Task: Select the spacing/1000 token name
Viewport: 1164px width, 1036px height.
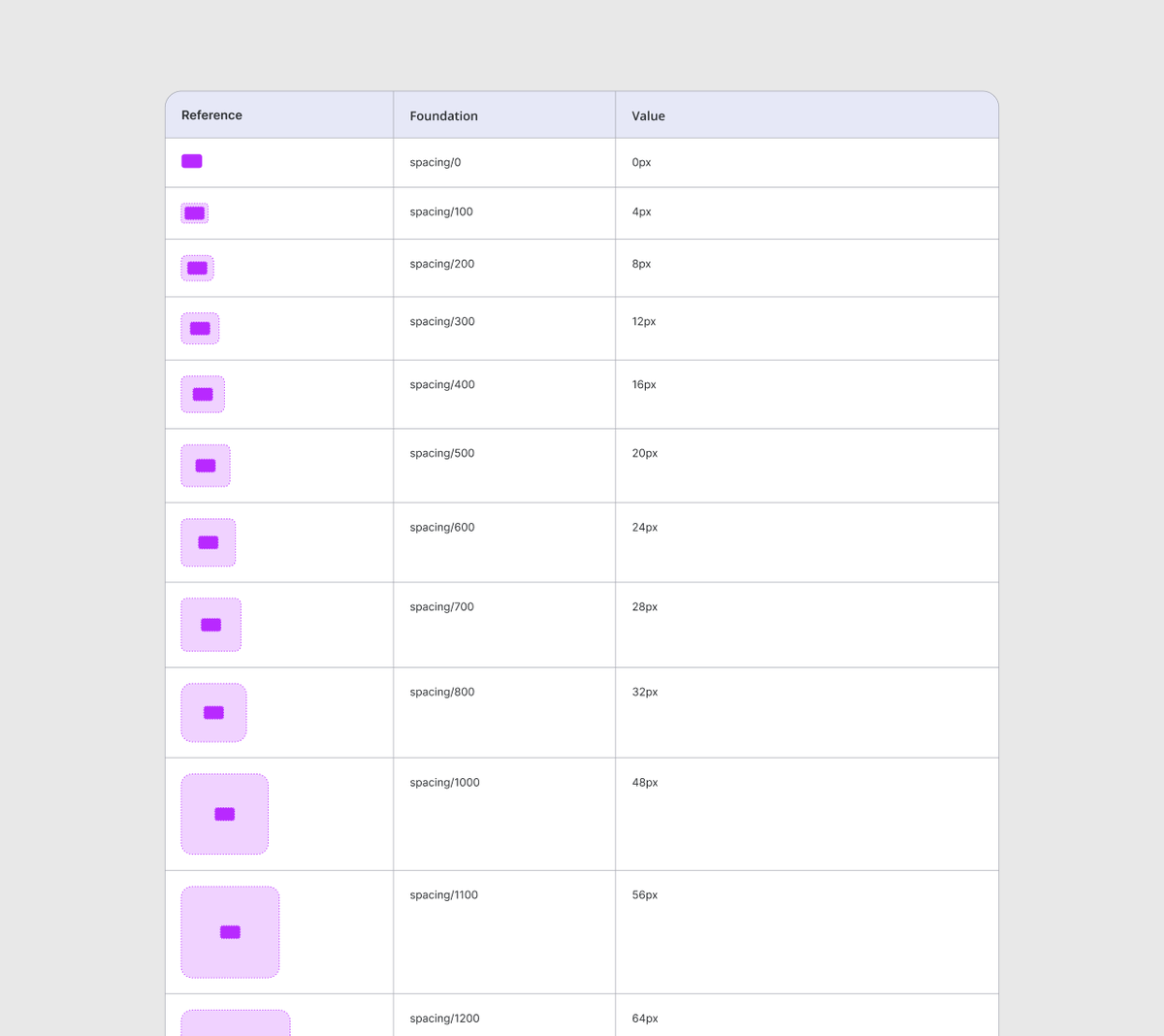Action: pos(444,783)
